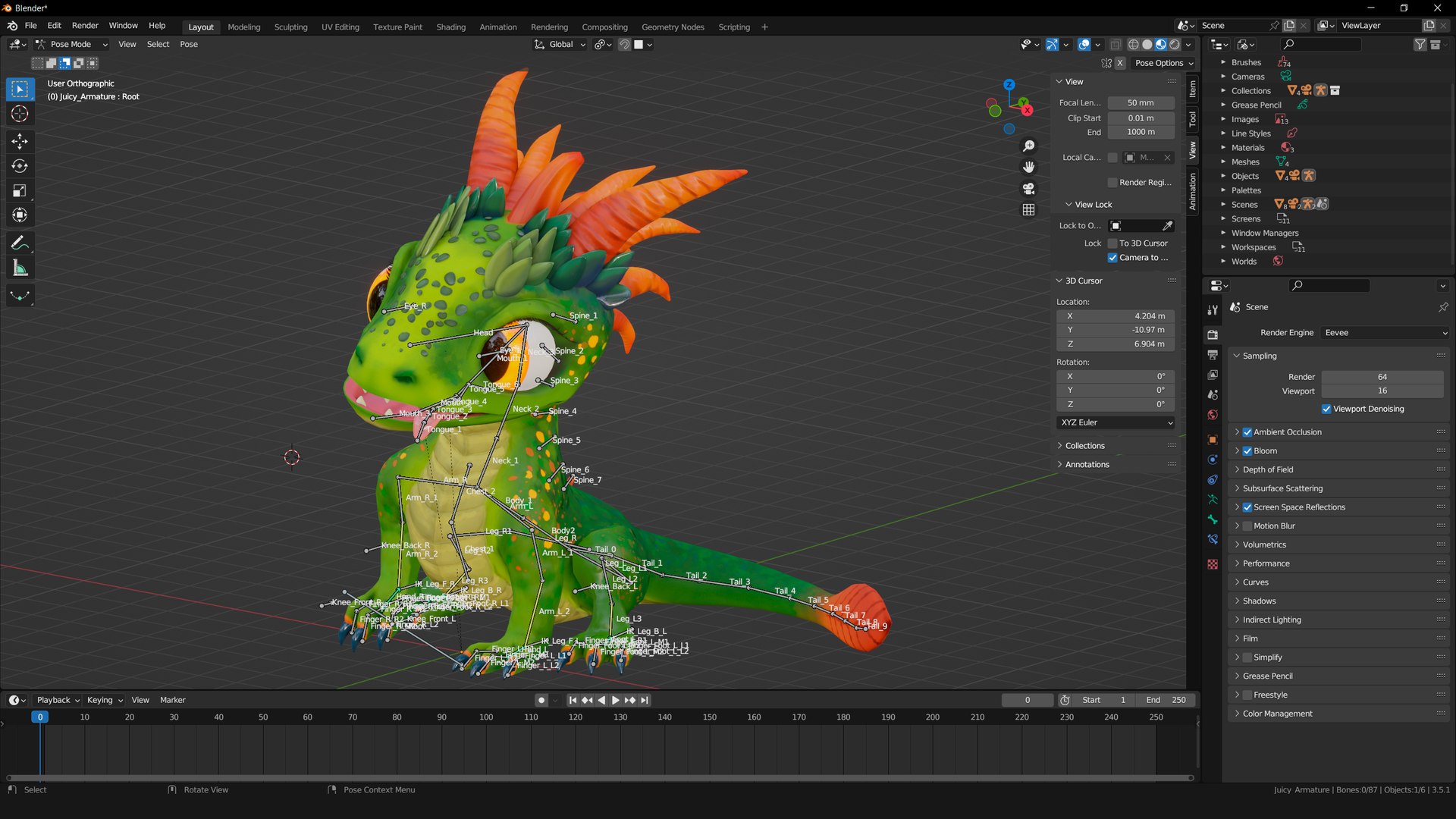1456x819 pixels.
Task: Expand the Materials outliner row
Action: click(1223, 148)
